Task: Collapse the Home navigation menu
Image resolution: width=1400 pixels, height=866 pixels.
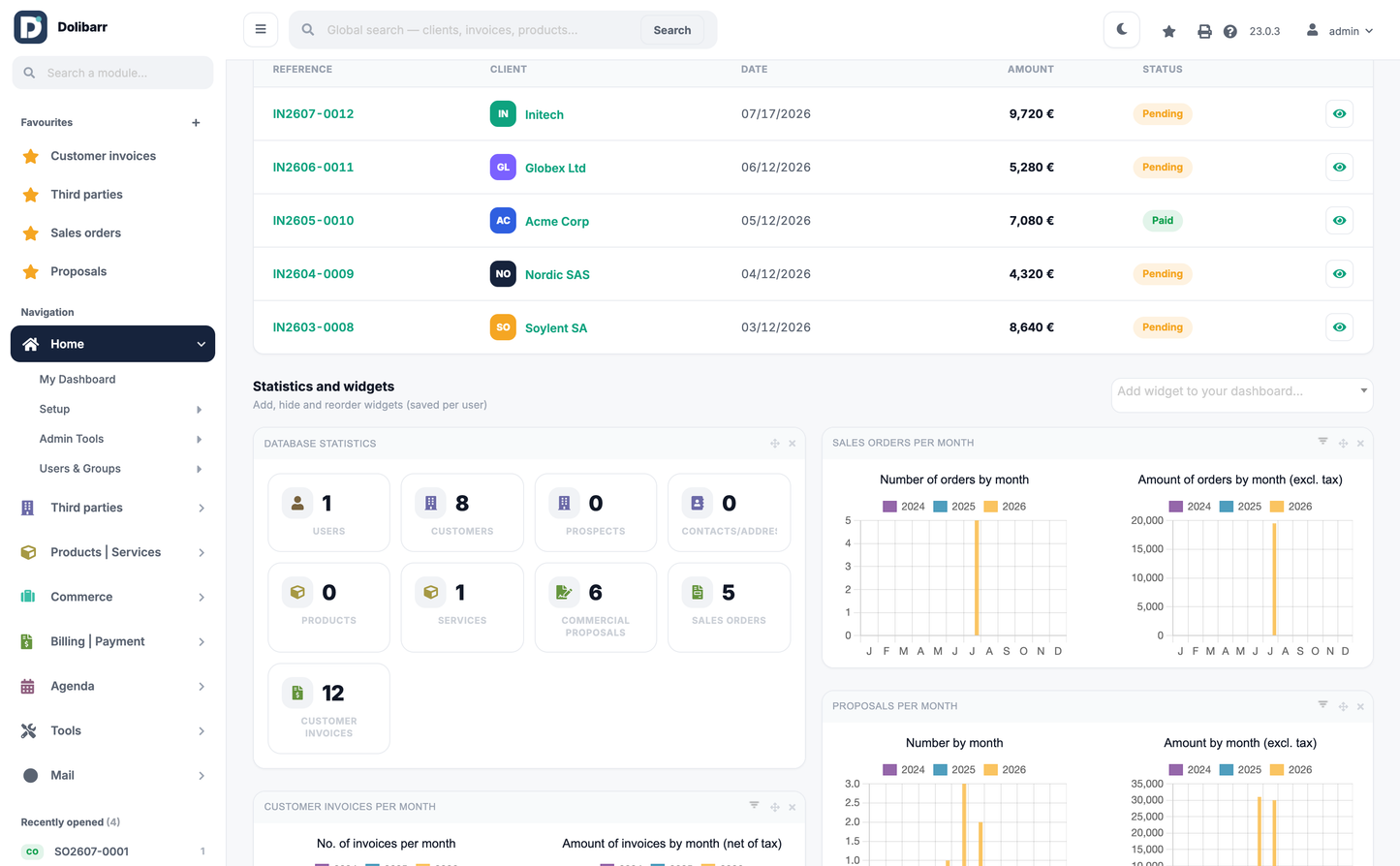Action: click(x=112, y=344)
